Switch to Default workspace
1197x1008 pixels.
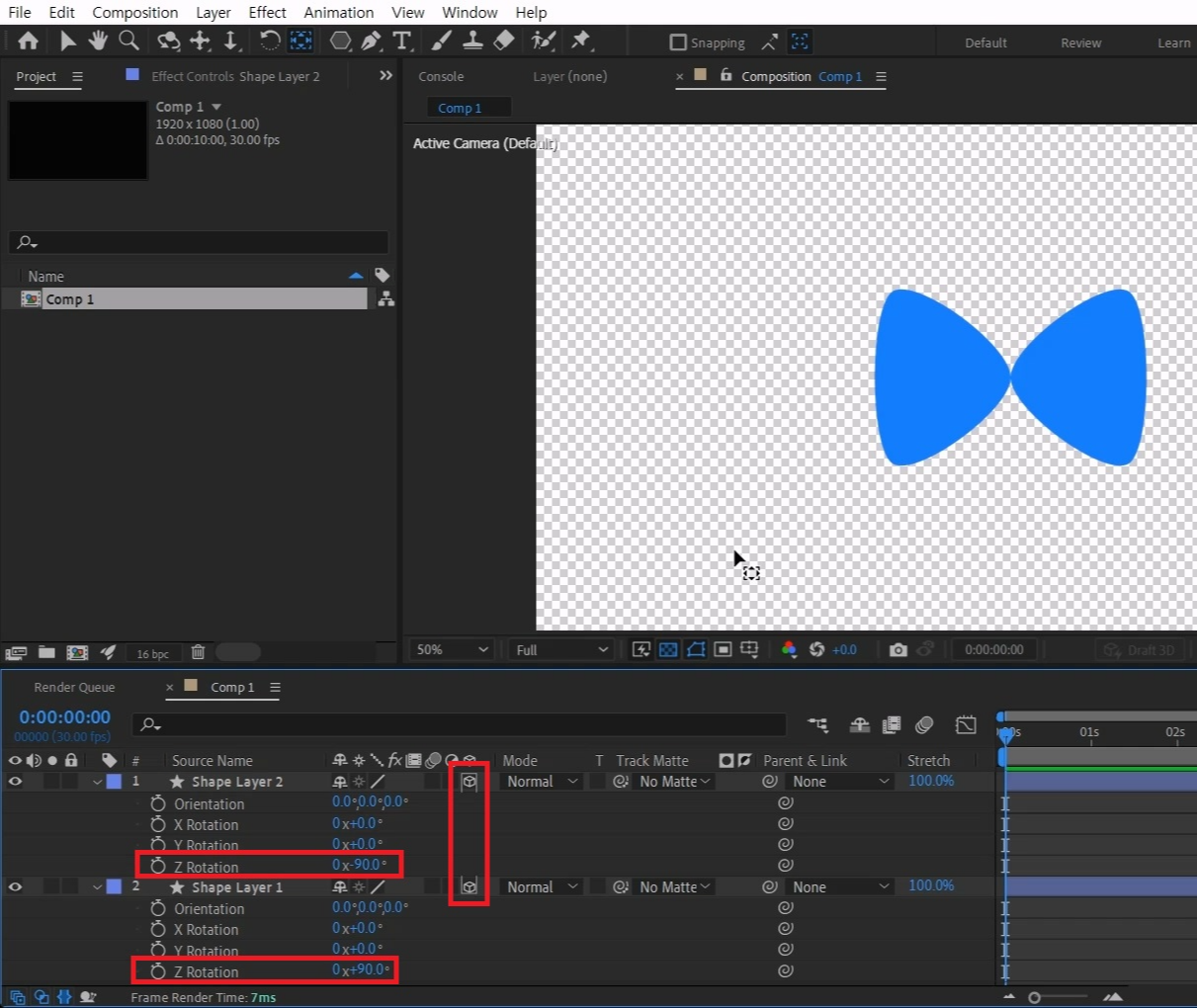point(985,42)
